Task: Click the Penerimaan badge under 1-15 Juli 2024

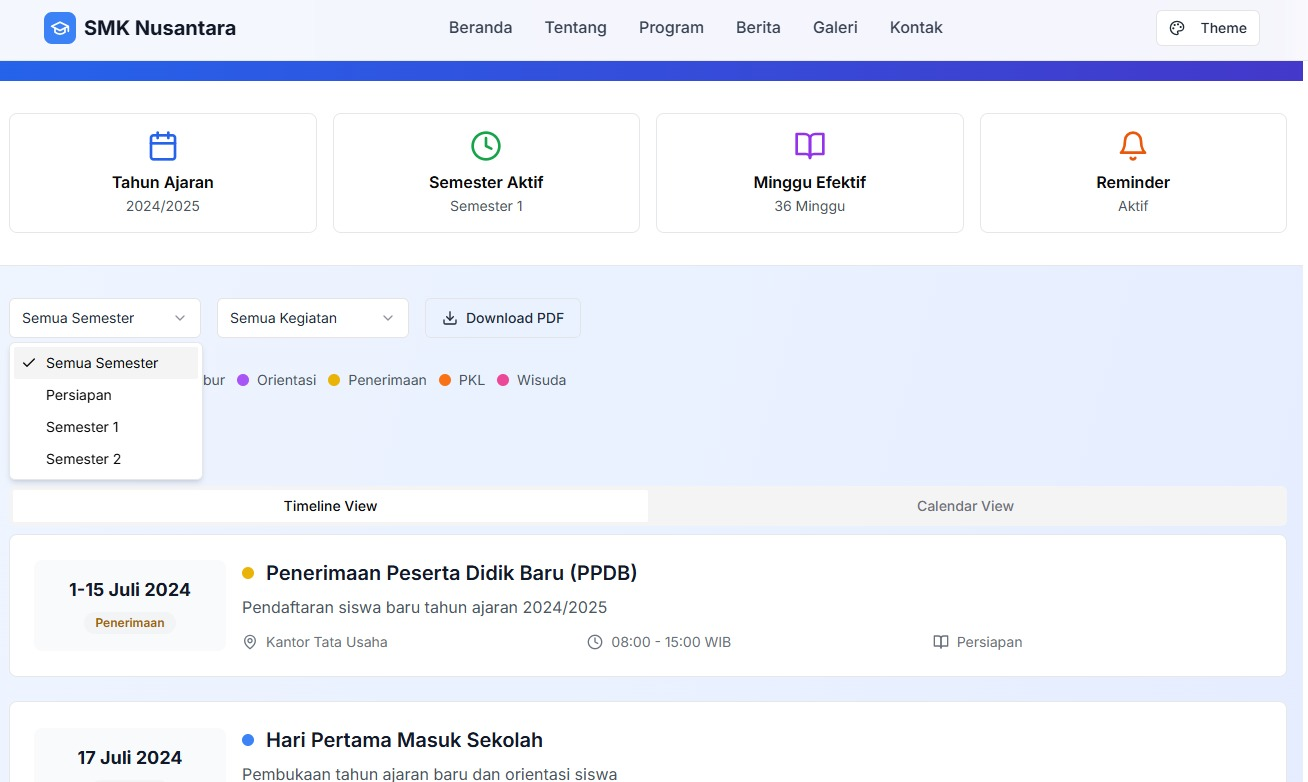Action: [130, 623]
